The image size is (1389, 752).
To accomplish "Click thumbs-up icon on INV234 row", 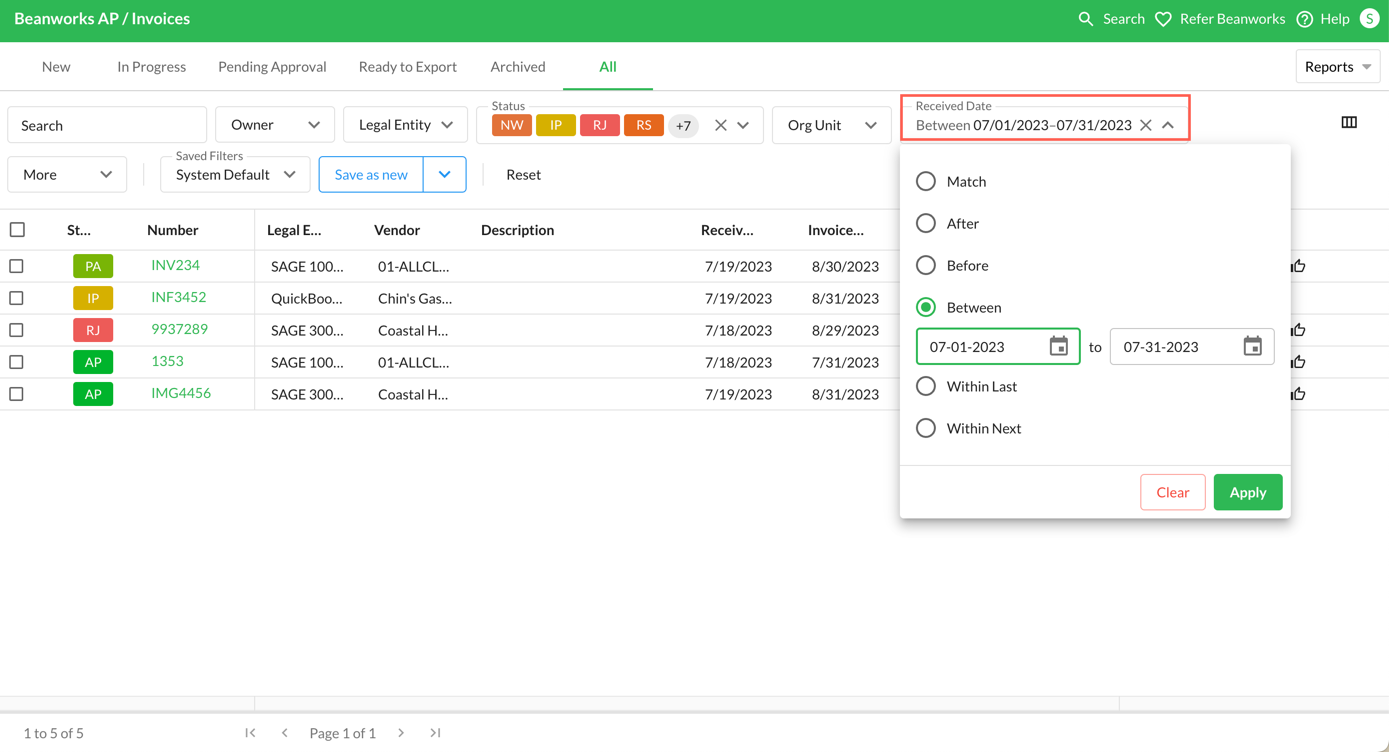I will [1298, 266].
